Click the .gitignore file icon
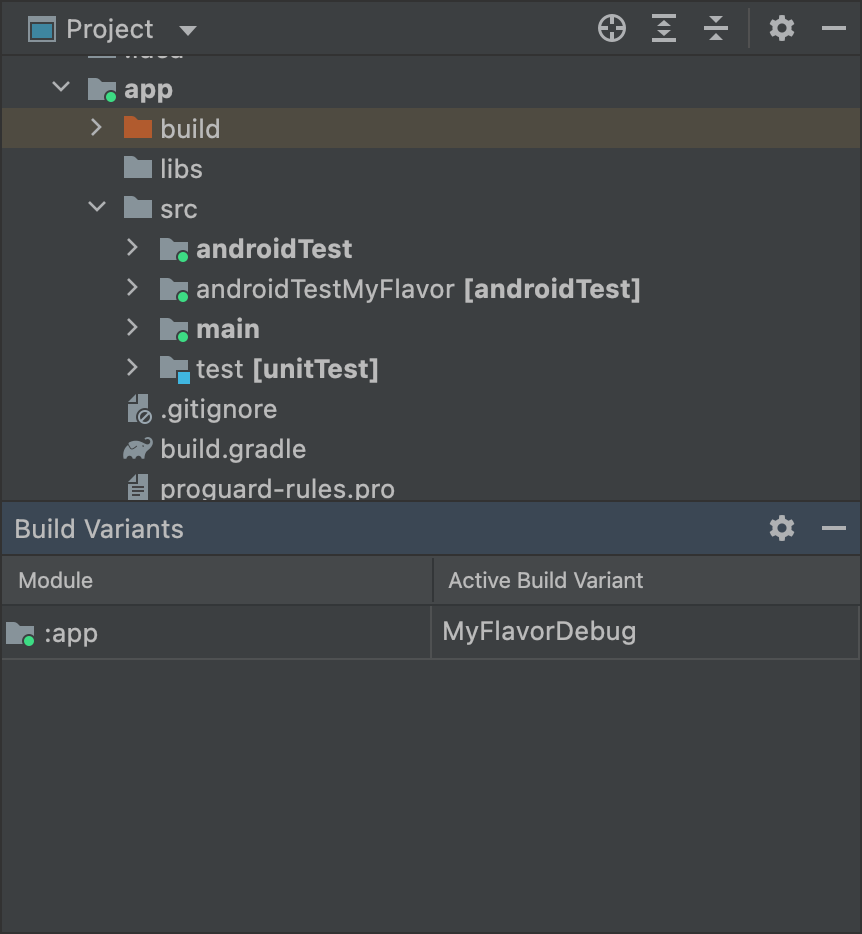This screenshot has height=934, width=862. (x=138, y=409)
